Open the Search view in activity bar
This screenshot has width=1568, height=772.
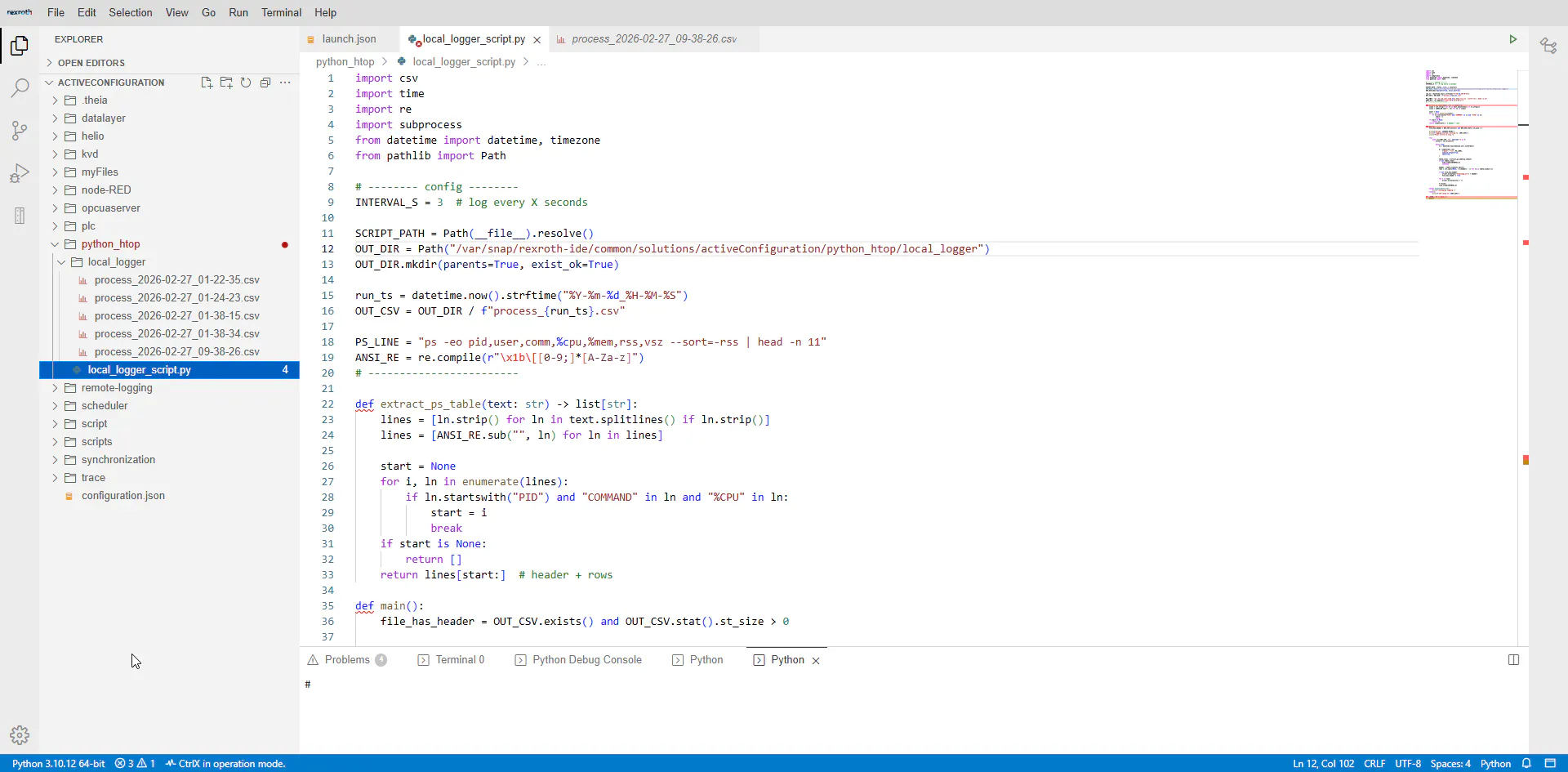pyautogui.click(x=20, y=88)
